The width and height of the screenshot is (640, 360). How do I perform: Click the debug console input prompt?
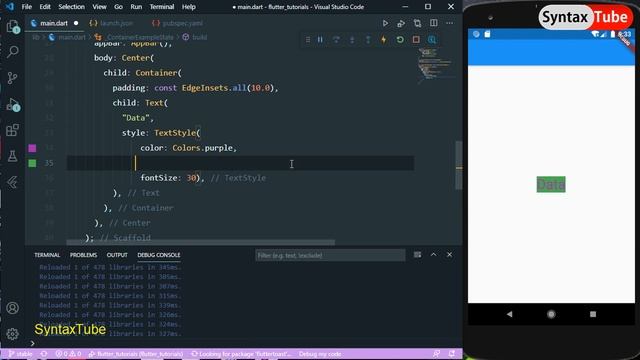[x=245, y=343]
